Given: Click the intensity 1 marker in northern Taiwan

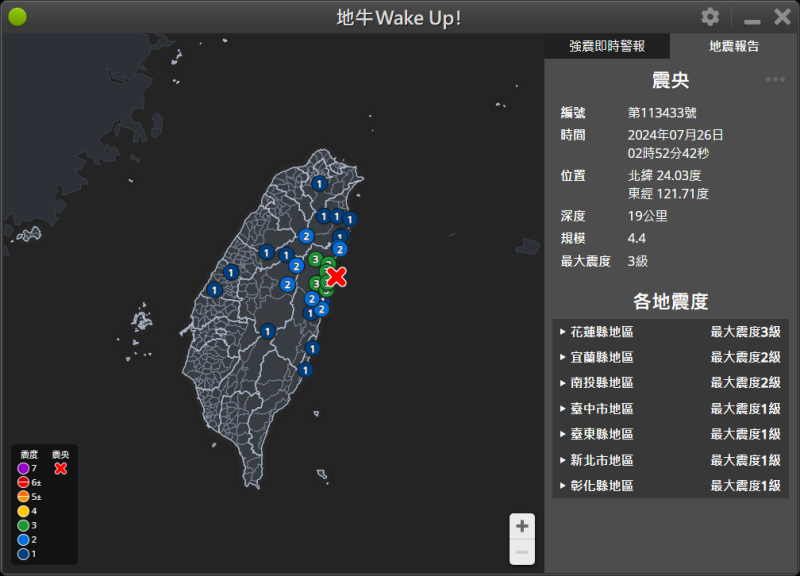Looking at the screenshot, I should tap(319, 183).
